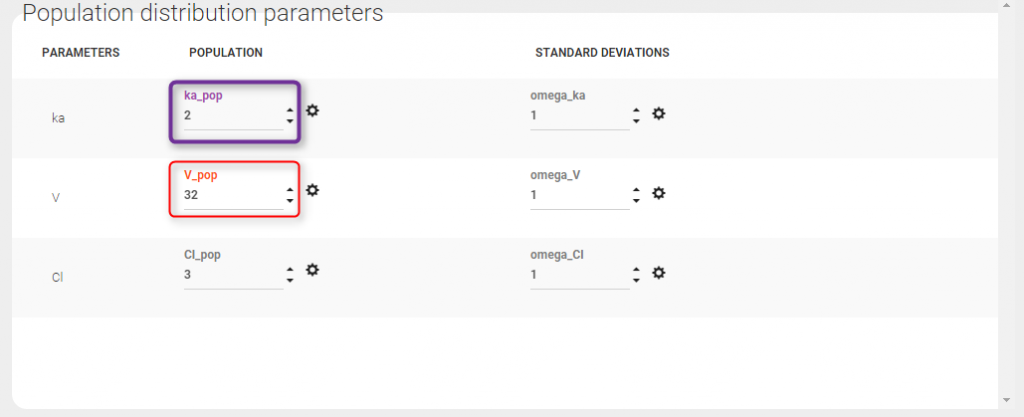This screenshot has width=1024, height=417.
Task: Open settings gear for omega_V
Action: pyautogui.click(x=658, y=193)
